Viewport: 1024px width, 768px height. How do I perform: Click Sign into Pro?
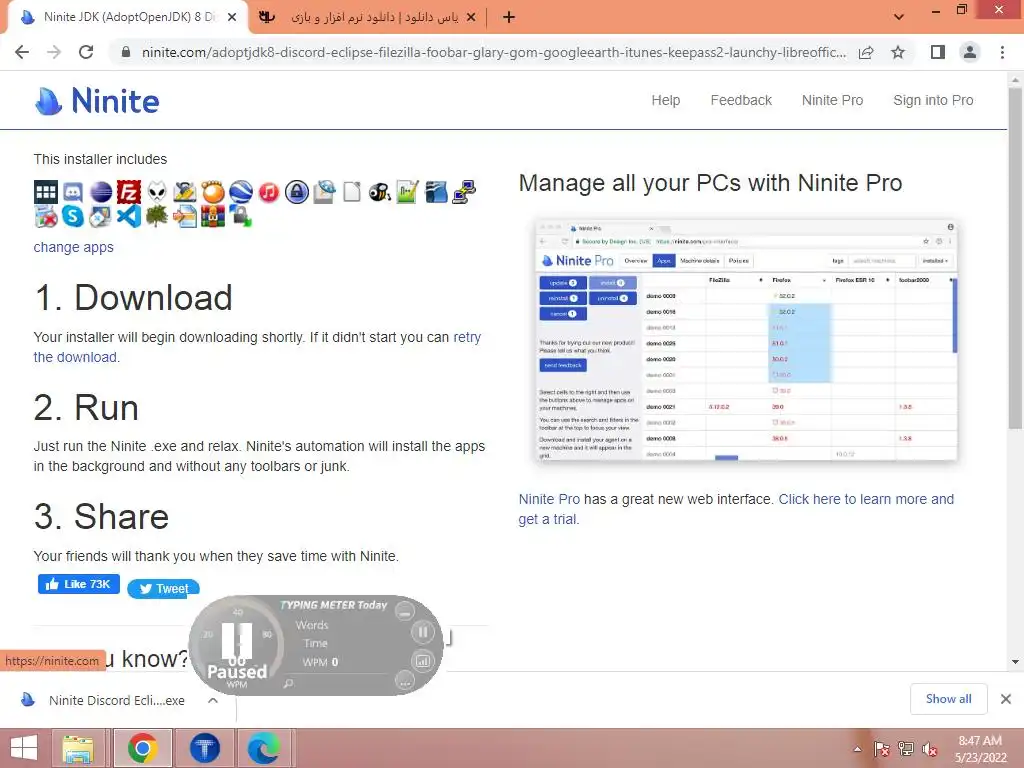[x=933, y=101]
